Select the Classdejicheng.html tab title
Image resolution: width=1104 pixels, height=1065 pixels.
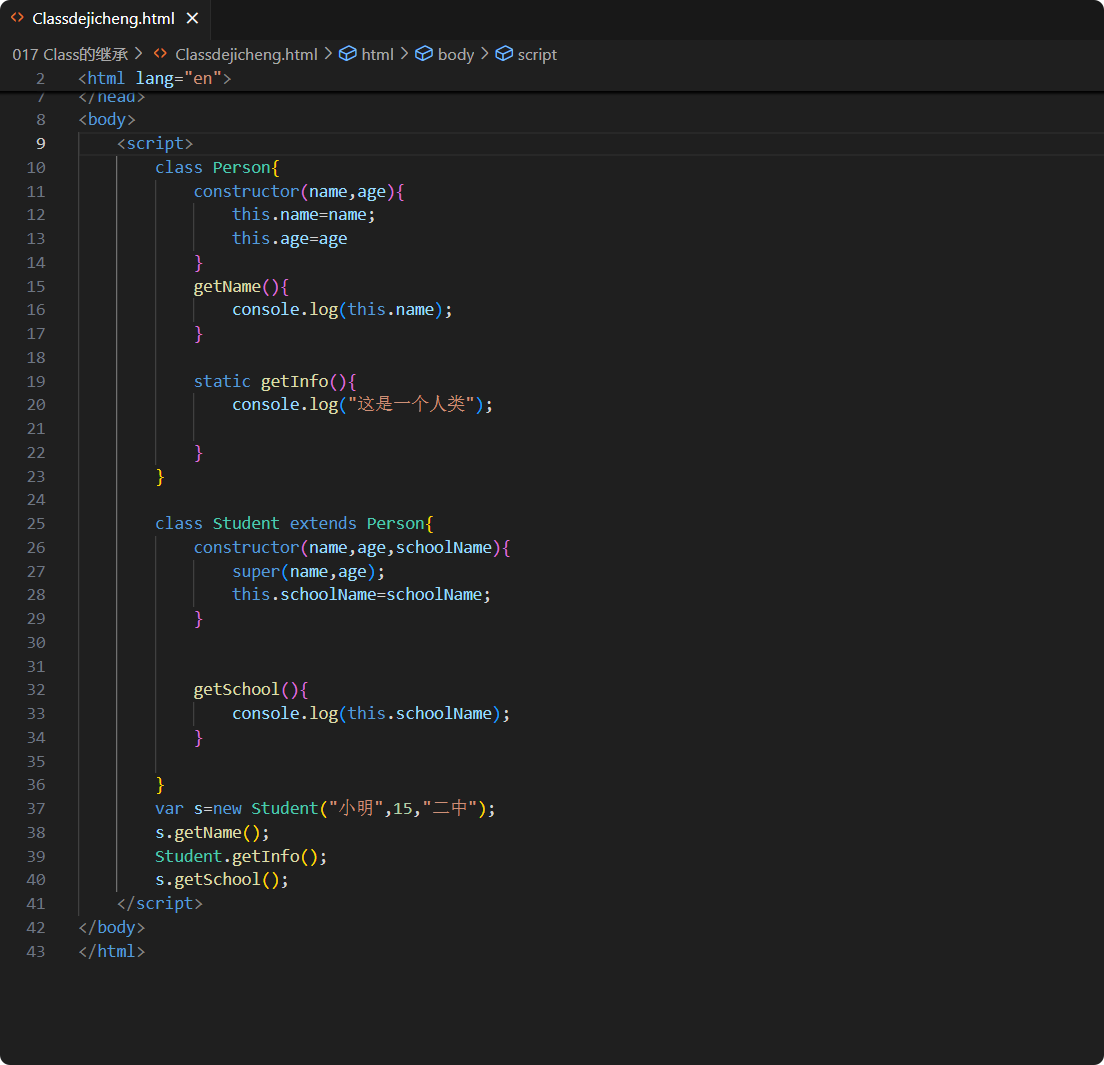click(x=103, y=19)
